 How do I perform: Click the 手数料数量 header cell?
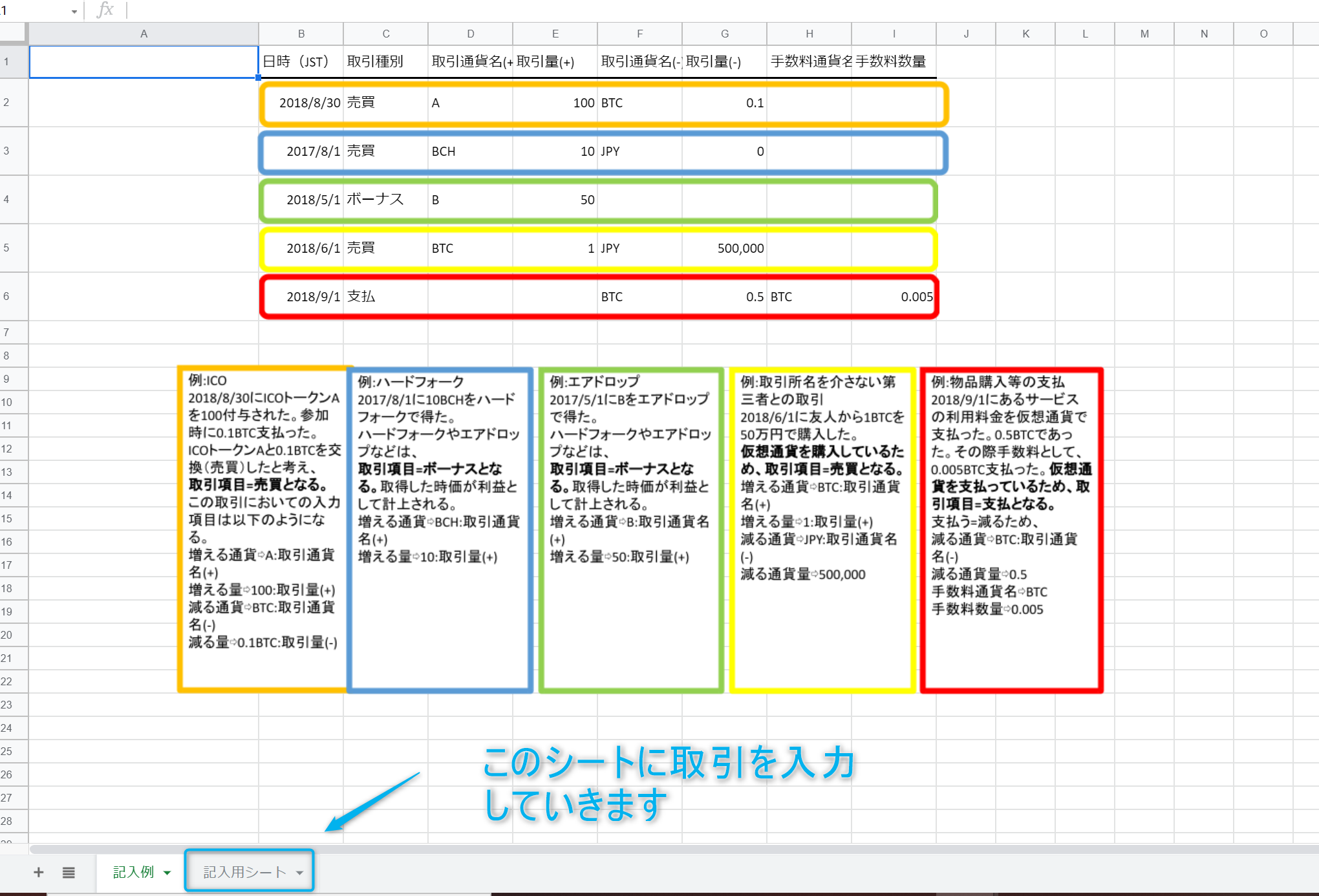pyautogui.click(x=894, y=62)
